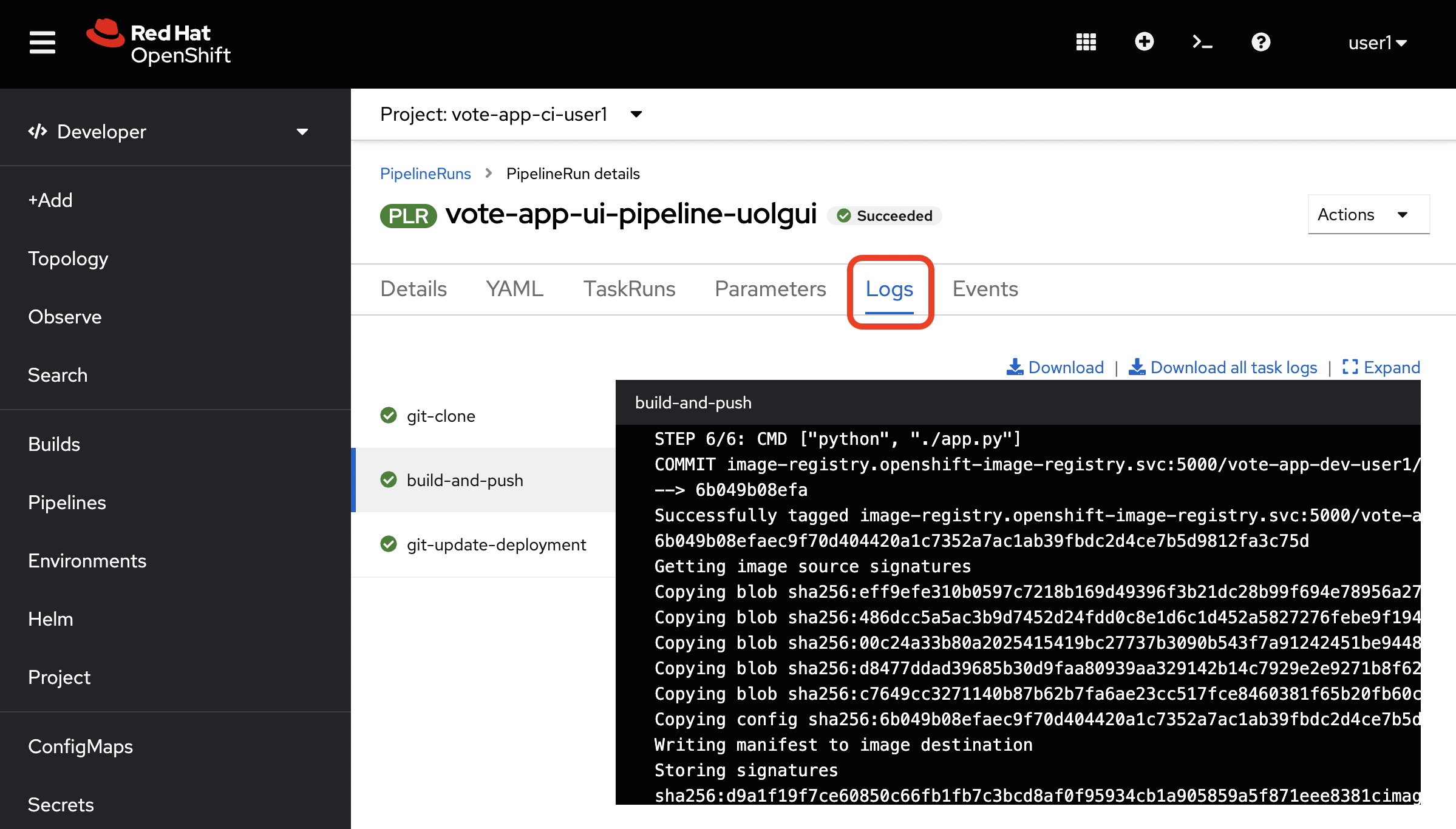Go to +Add in the sidebar
This screenshot has height=829, width=1456.
(50, 200)
